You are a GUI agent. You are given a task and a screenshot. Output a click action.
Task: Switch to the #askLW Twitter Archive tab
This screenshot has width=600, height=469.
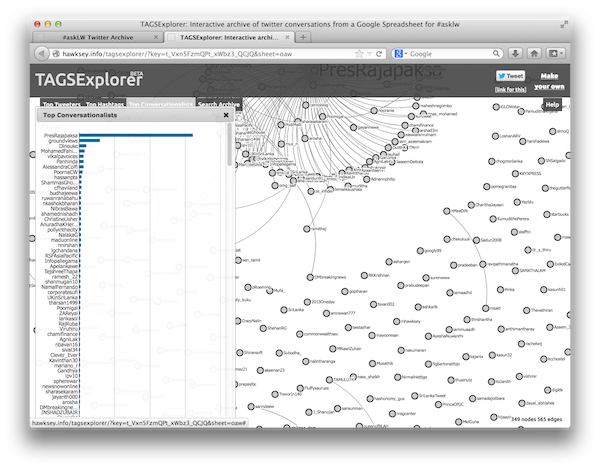tap(98, 37)
